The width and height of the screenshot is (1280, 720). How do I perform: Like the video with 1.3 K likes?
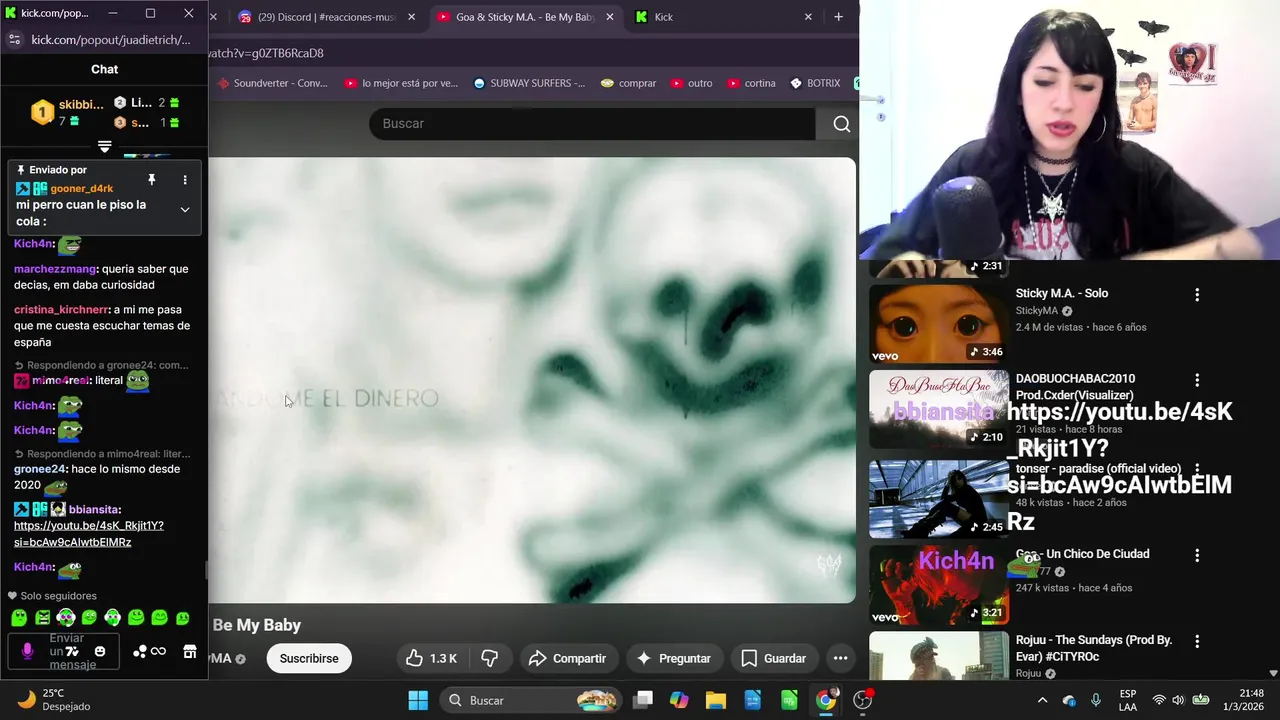(x=431, y=658)
